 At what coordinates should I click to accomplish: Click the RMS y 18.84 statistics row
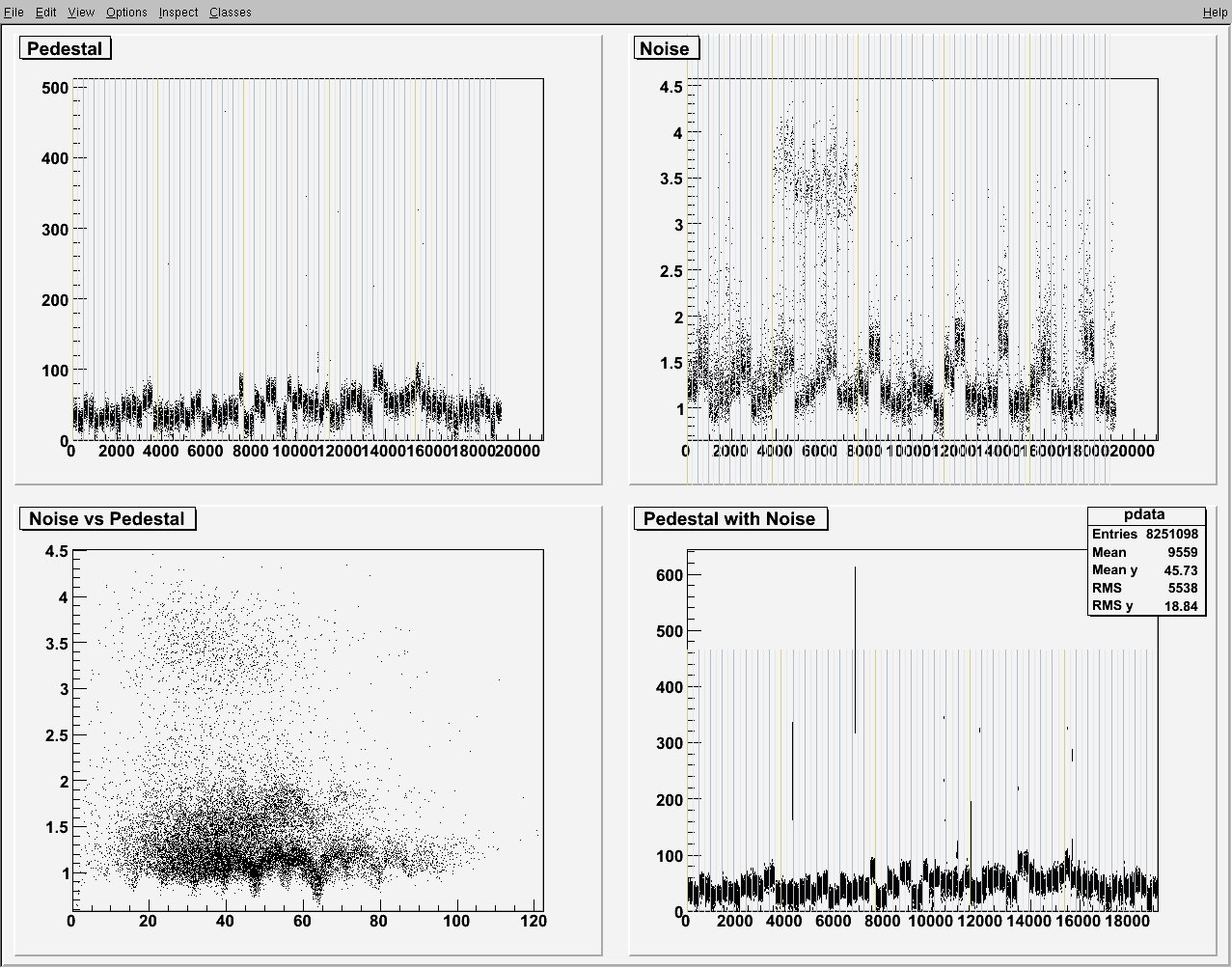click(x=1146, y=606)
